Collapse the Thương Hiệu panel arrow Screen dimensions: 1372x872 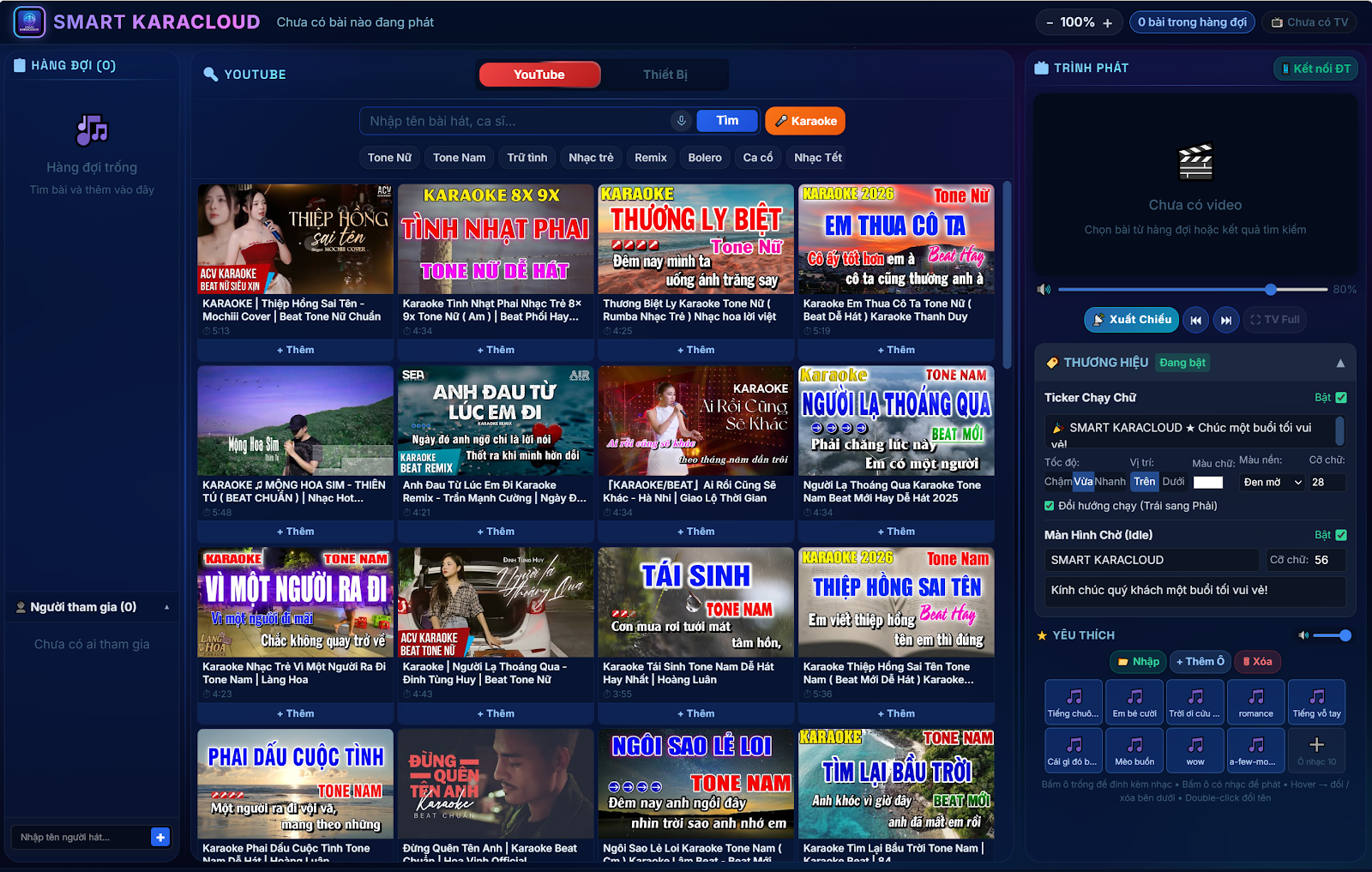click(1340, 364)
